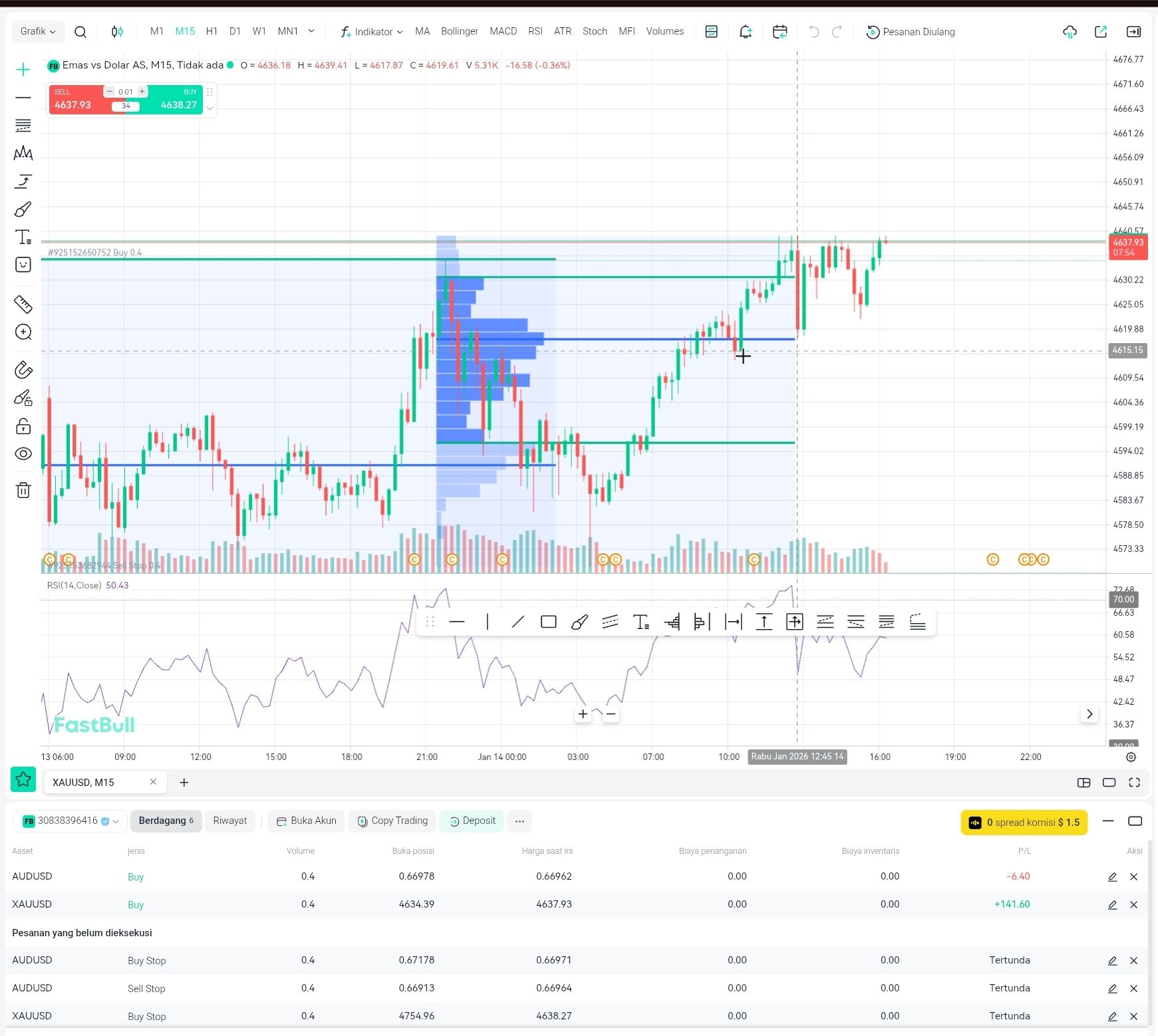This screenshot has width=1158, height=1036.
Task: Open the emoji sticker tool
Action: (x=23, y=265)
